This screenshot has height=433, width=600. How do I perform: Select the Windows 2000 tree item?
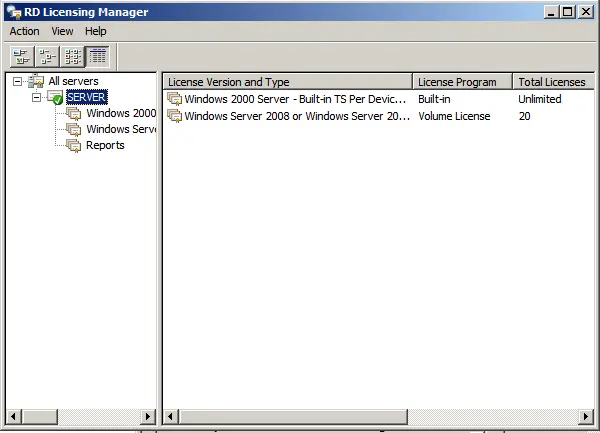click(x=120, y=113)
